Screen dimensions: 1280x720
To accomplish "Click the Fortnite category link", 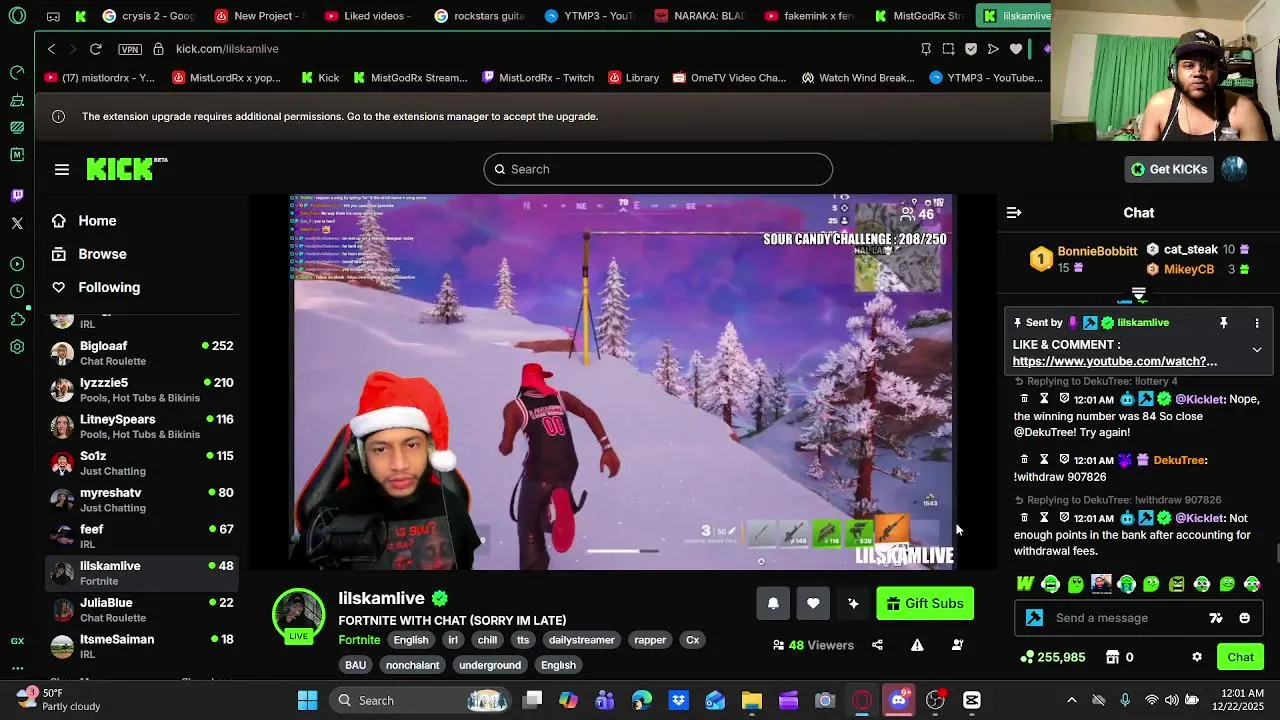I will click(x=359, y=640).
